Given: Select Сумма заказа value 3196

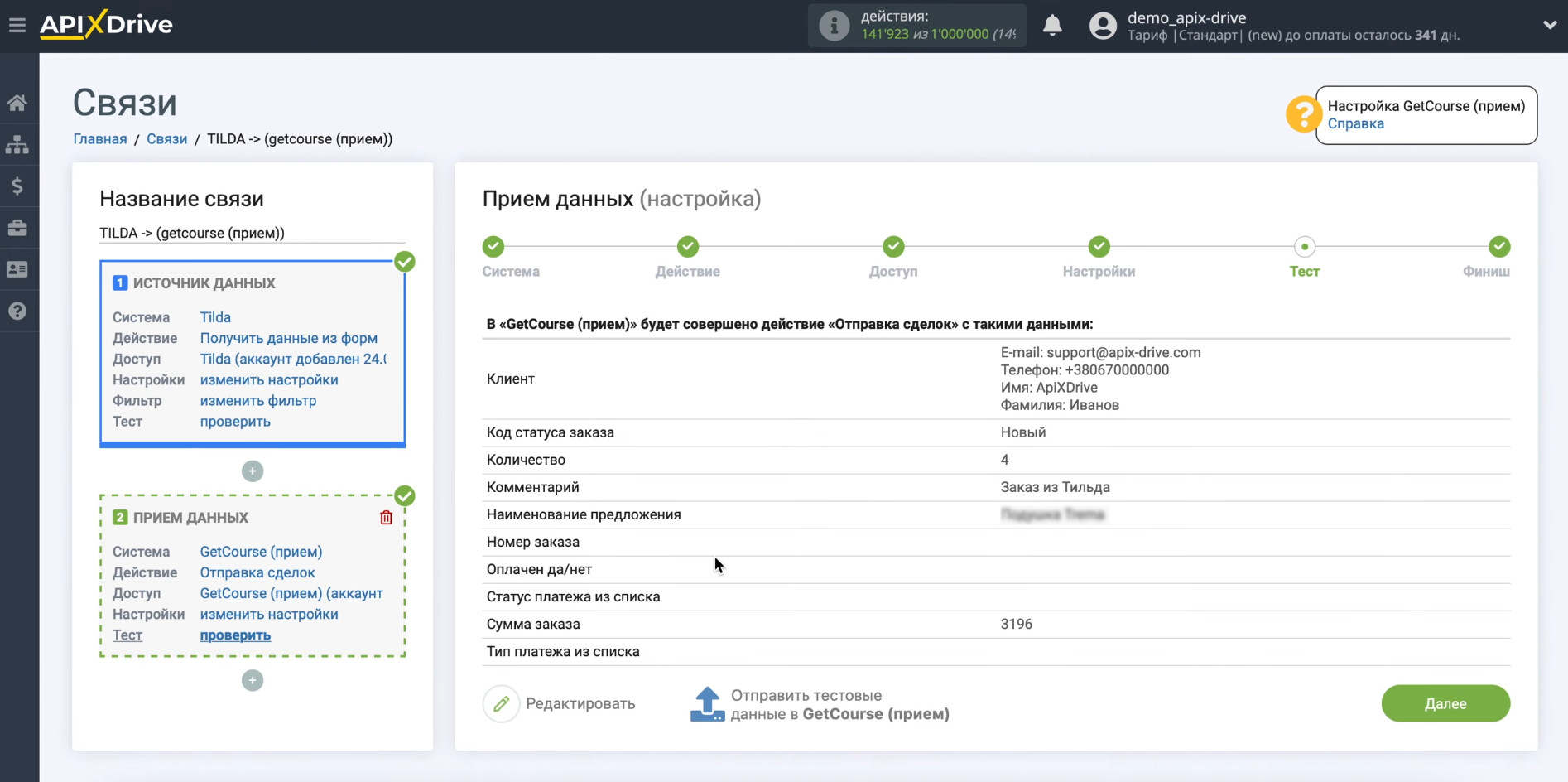Looking at the screenshot, I should [1016, 624].
